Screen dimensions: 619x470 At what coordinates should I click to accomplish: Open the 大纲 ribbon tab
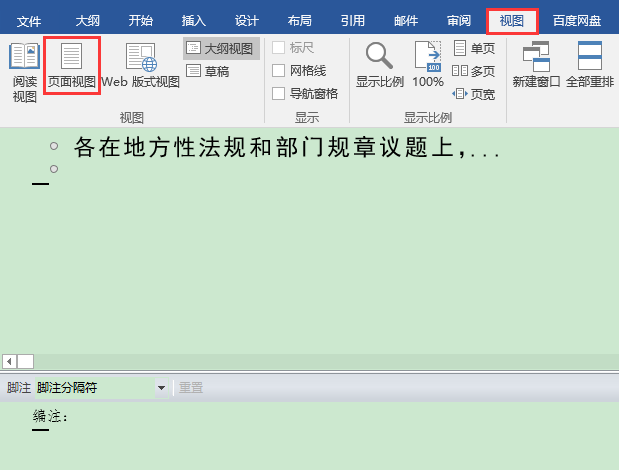point(87,21)
